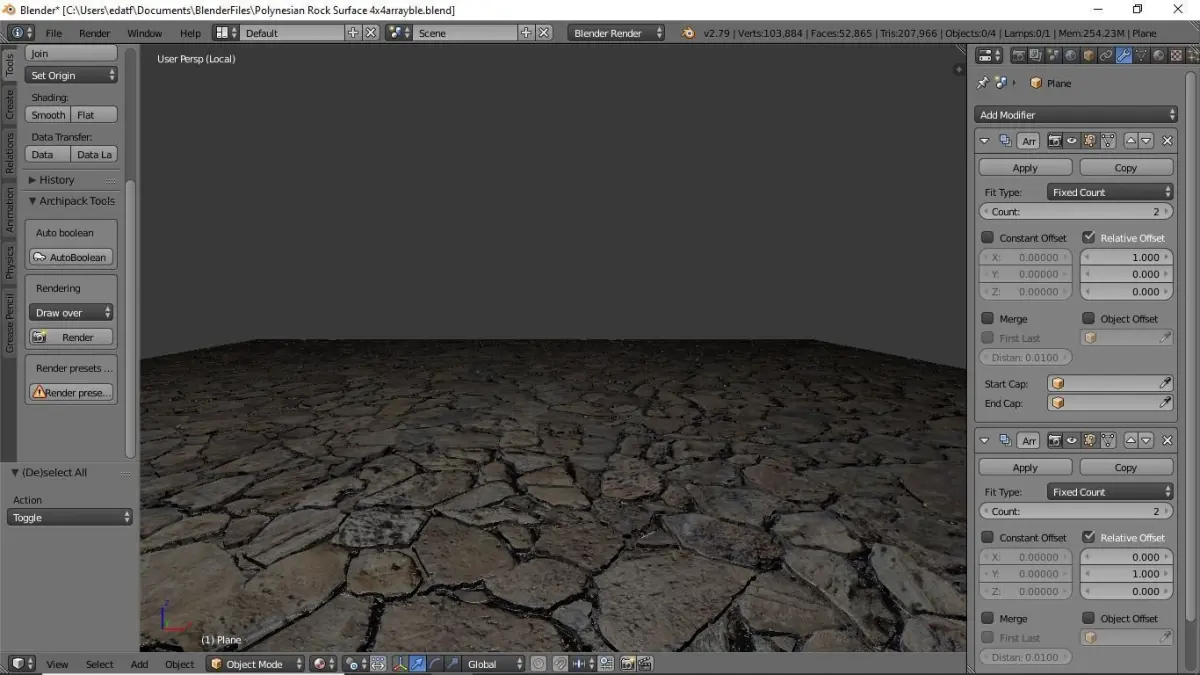Toggle render visibility of first Array modifier
Screen dimensions: 1200x675
pyautogui.click(x=1054, y=141)
